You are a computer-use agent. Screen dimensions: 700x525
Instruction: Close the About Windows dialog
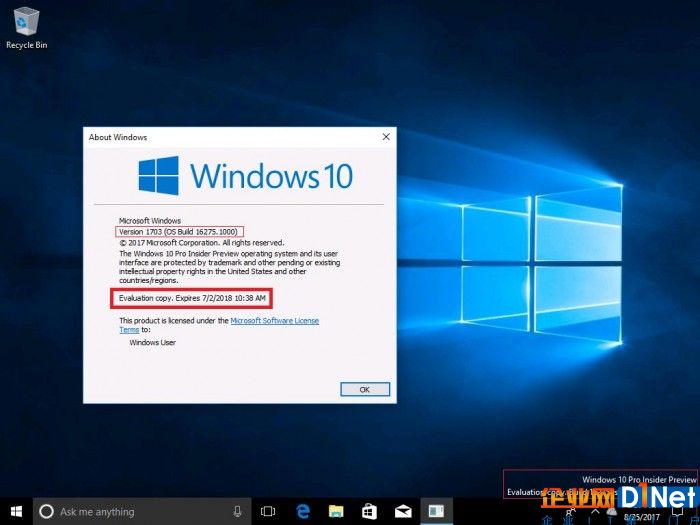(x=386, y=137)
